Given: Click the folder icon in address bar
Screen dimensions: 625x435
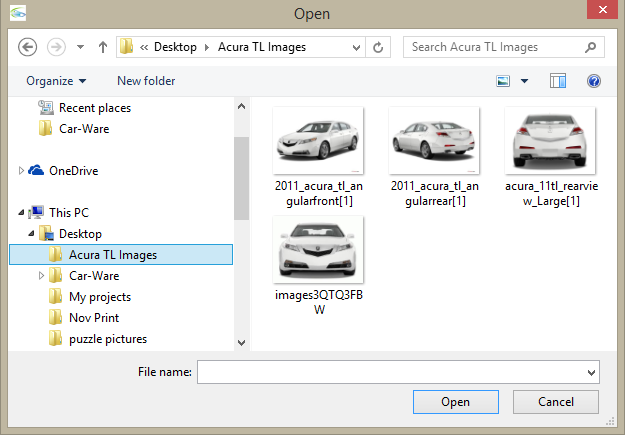Looking at the screenshot, I should point(127,47).
